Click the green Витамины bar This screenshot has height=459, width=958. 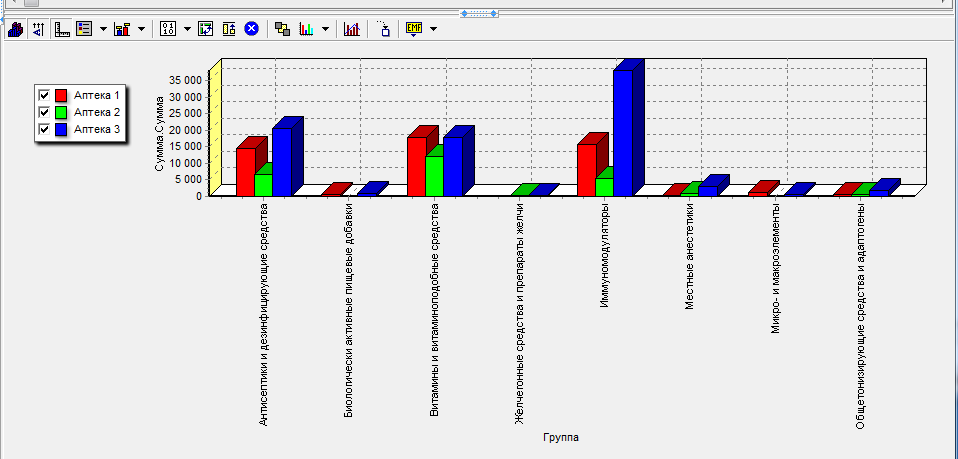(434, 176)
